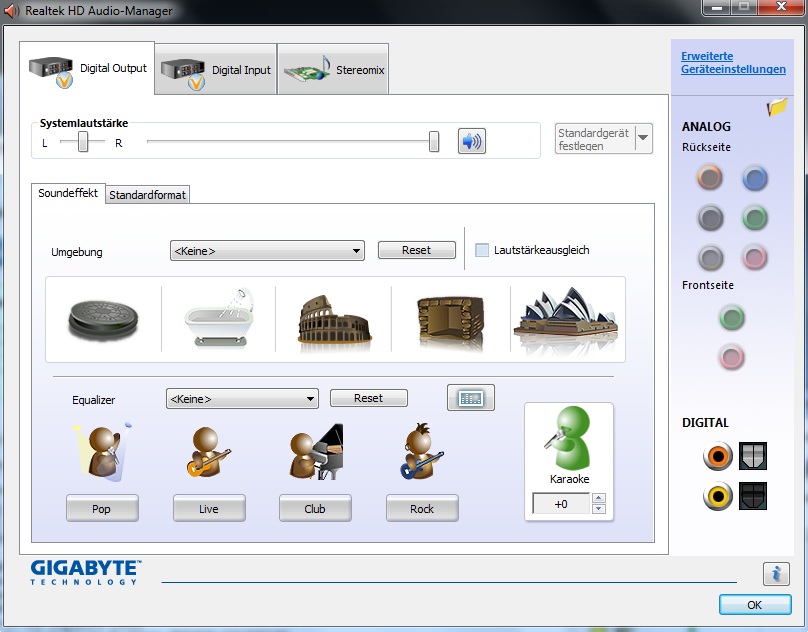This screenshot has height=632, width=808.
Task: Click the pink front panel jack
Action: 732,357
